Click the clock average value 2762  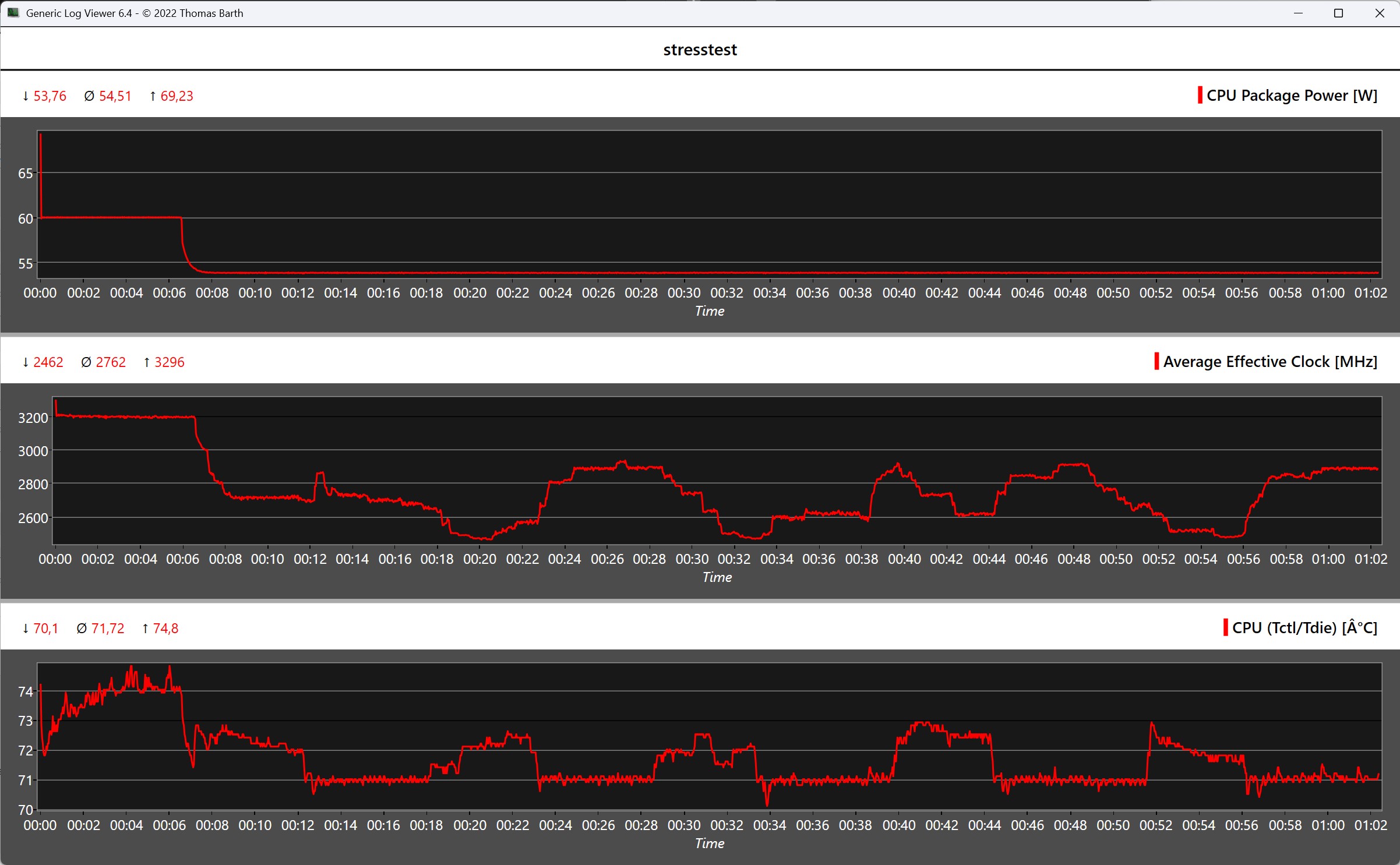(x=111, y=362)
